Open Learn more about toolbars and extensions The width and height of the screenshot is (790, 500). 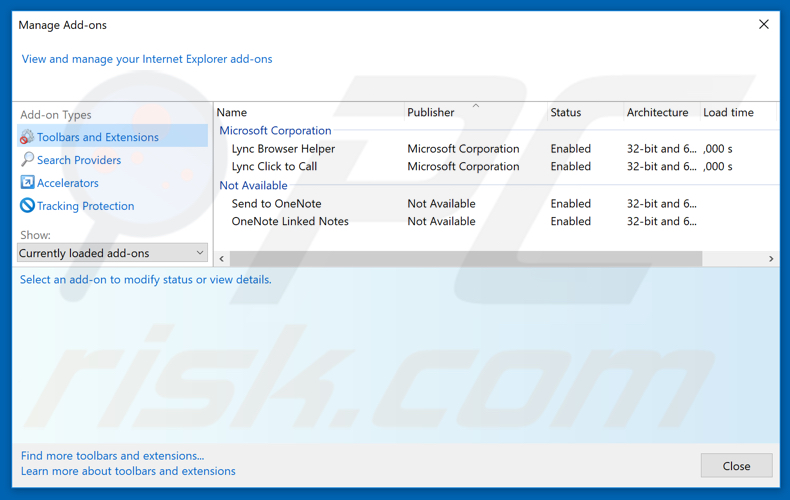[x=128, y=471]
